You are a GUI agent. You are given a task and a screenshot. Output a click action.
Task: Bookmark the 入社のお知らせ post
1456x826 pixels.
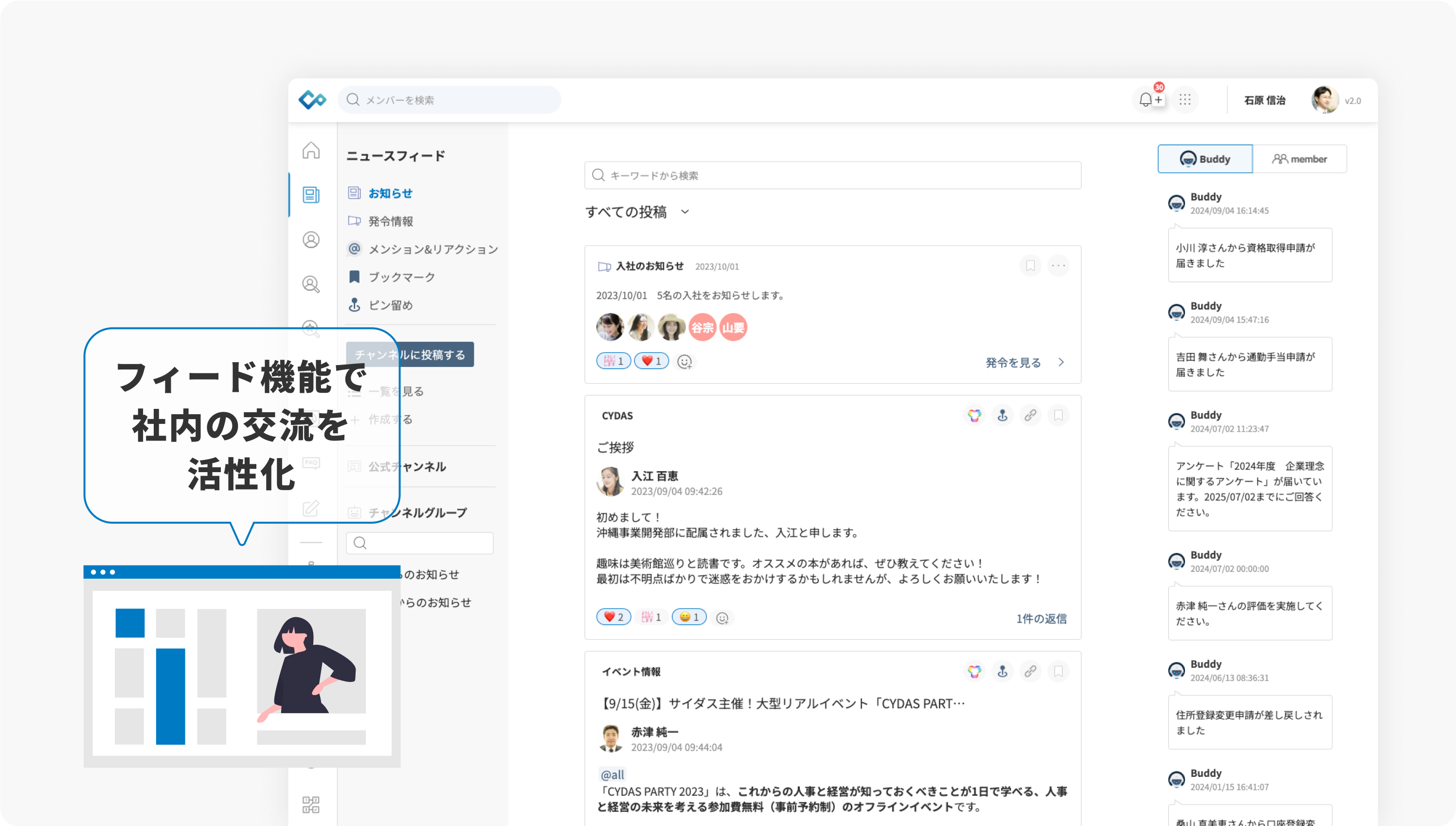[x=1030, y=265]
